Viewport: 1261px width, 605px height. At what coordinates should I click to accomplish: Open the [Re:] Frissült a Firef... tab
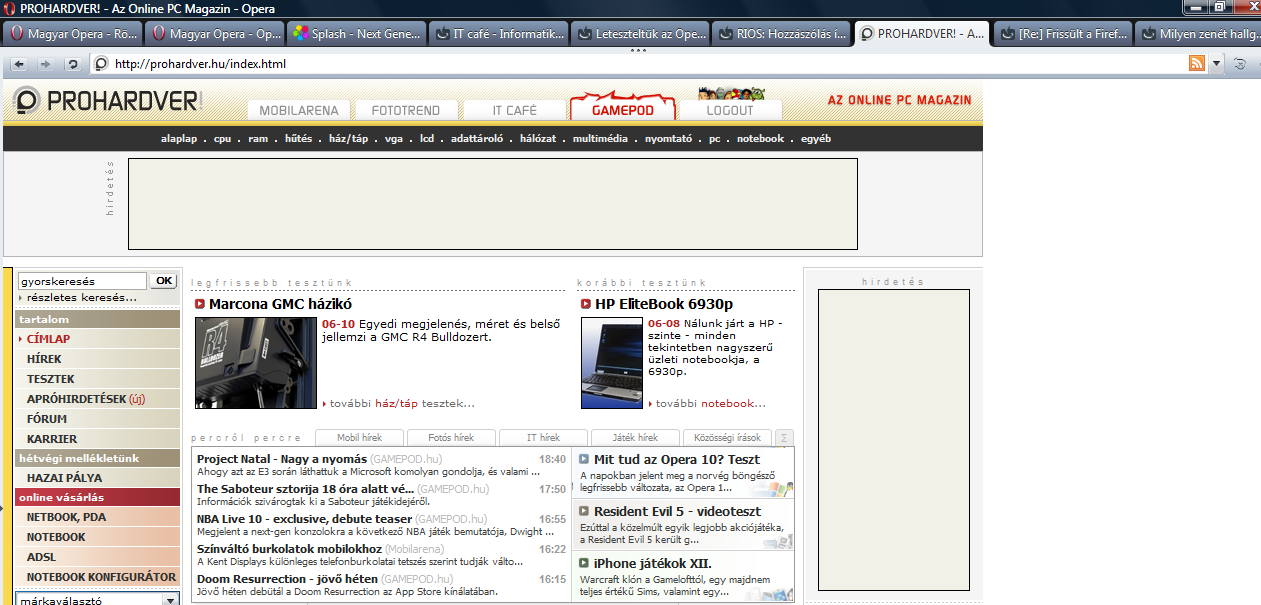(1064, 34)
